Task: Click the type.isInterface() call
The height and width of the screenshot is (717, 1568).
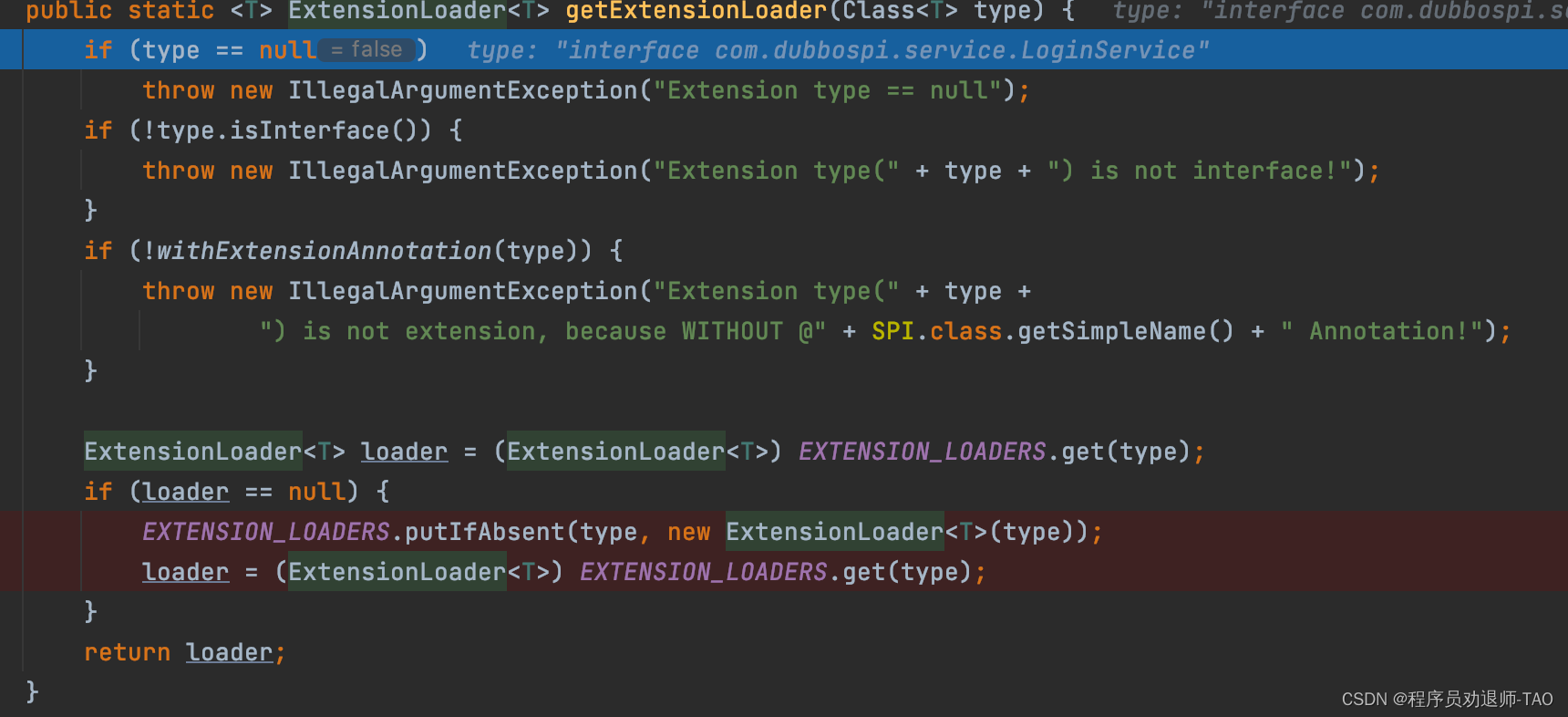Action: (x=287, y=130)
